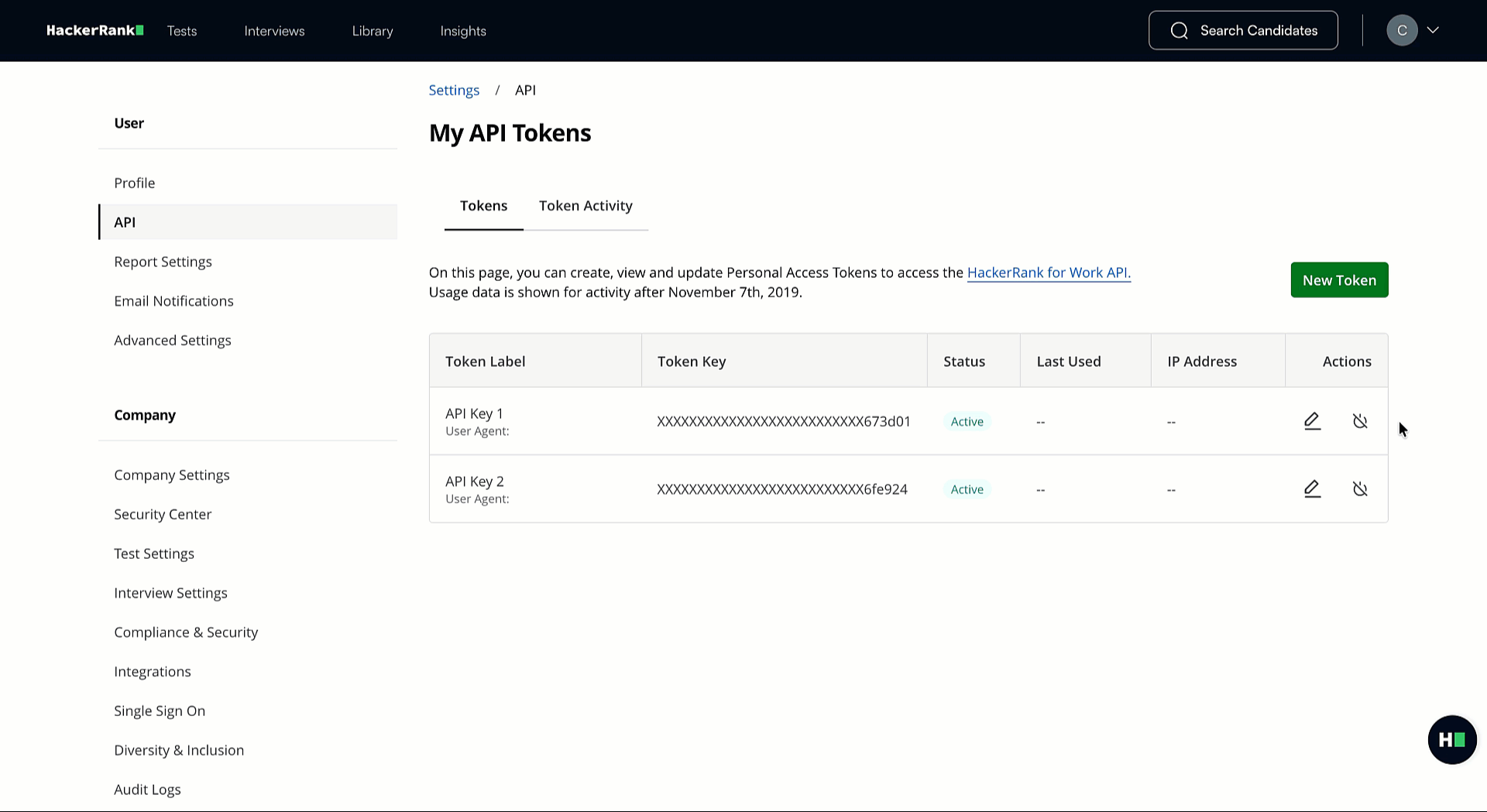Open Profile in the sidebar
Viewport: 1487px width, 812px height.
(135, 183)
